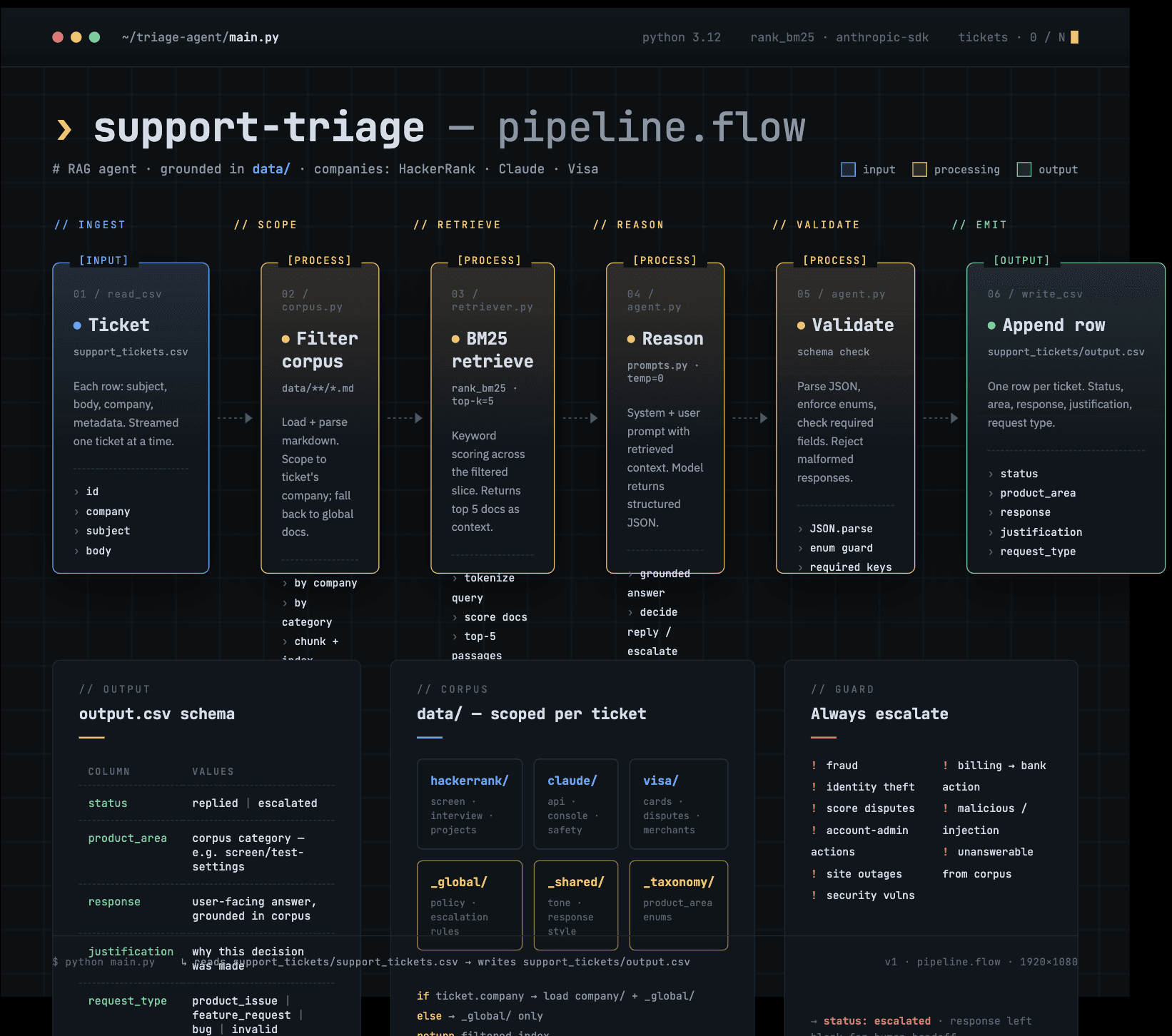Click the orange cursor block after tickets counter
This screenshot has width=1172, height=1036.
(x=1075, y=37)
